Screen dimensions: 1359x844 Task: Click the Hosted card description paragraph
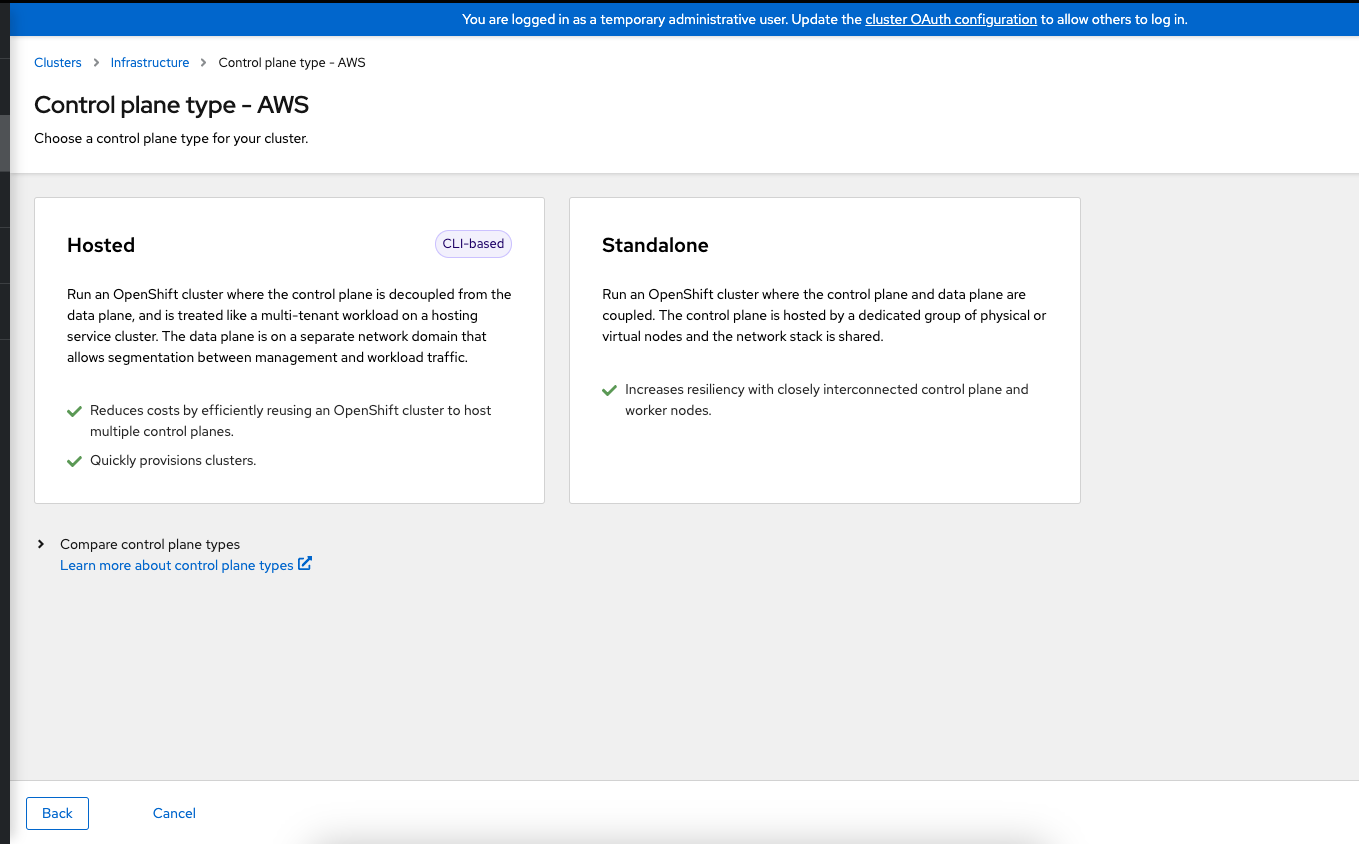[x=289, y=326]
